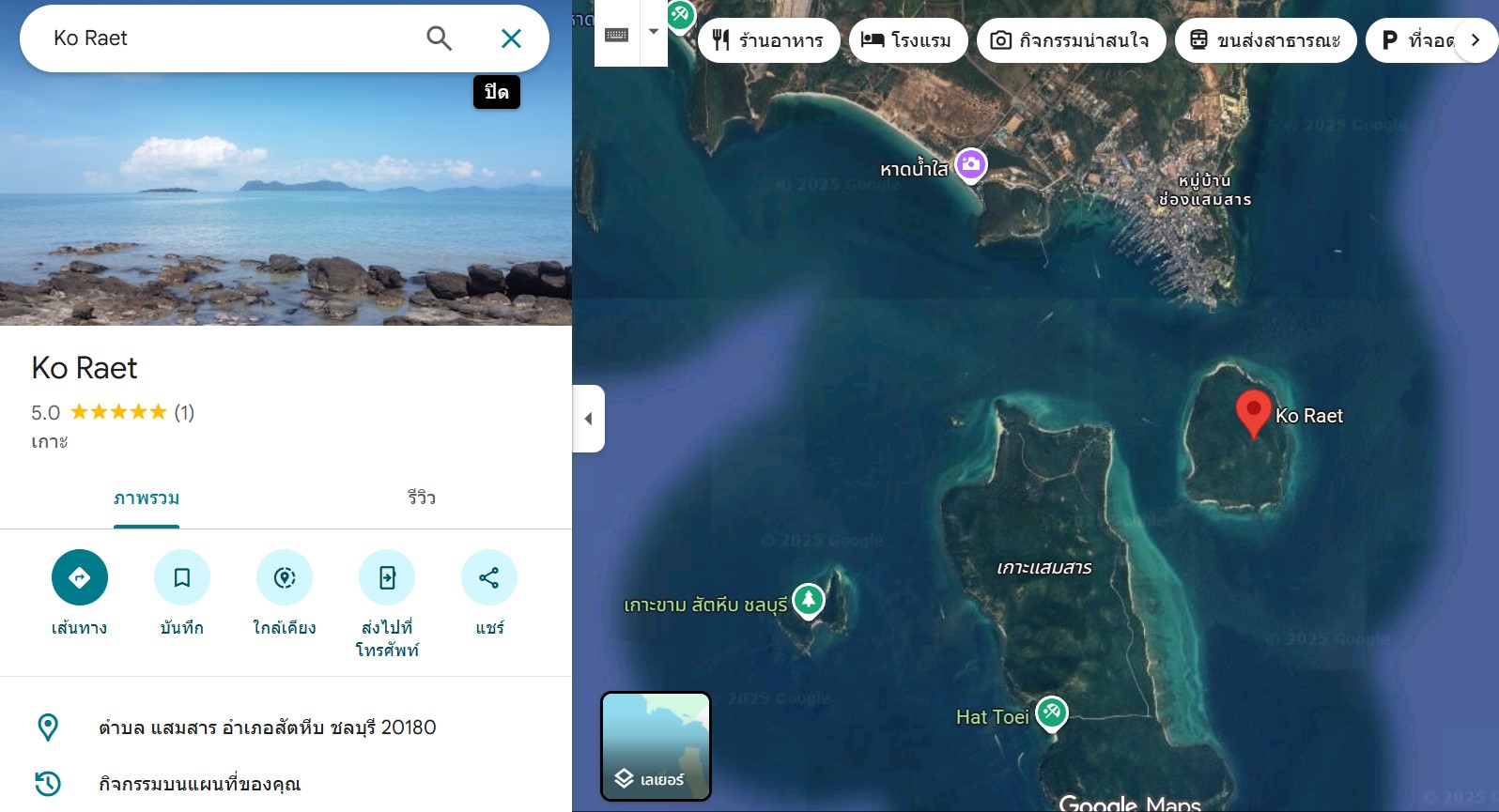The image size is (1499, 812).
Task: Search nearby with the ใกล้เคียง icon
Action: pos(285,577)
